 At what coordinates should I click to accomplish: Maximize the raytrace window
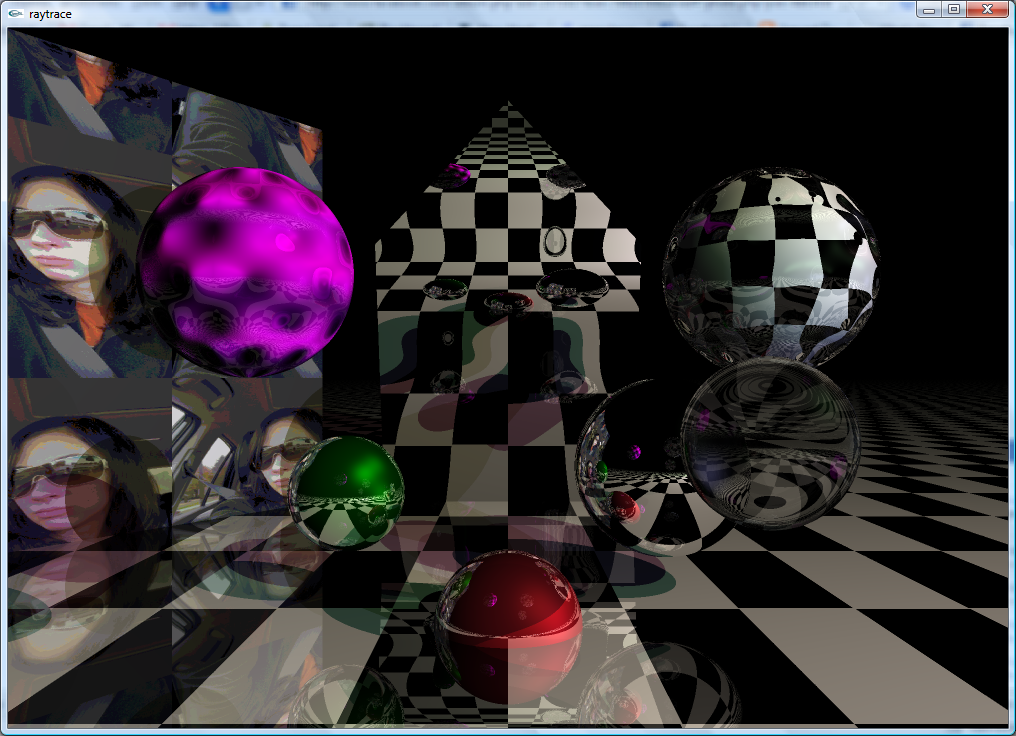point(954,10)
